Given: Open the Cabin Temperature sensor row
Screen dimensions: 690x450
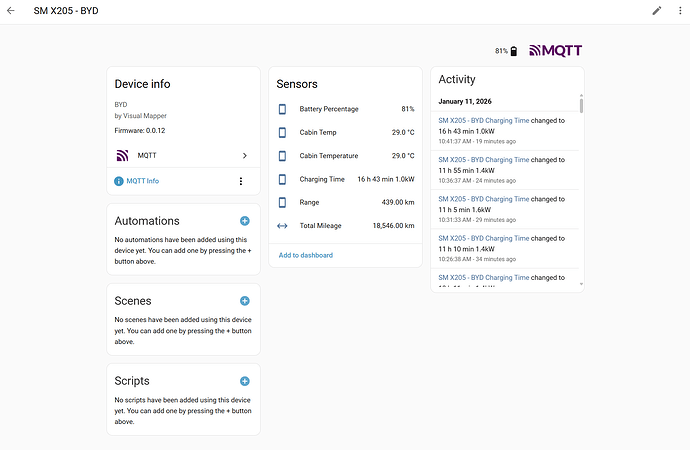Looking at the screenshot, I should (345, 156).
